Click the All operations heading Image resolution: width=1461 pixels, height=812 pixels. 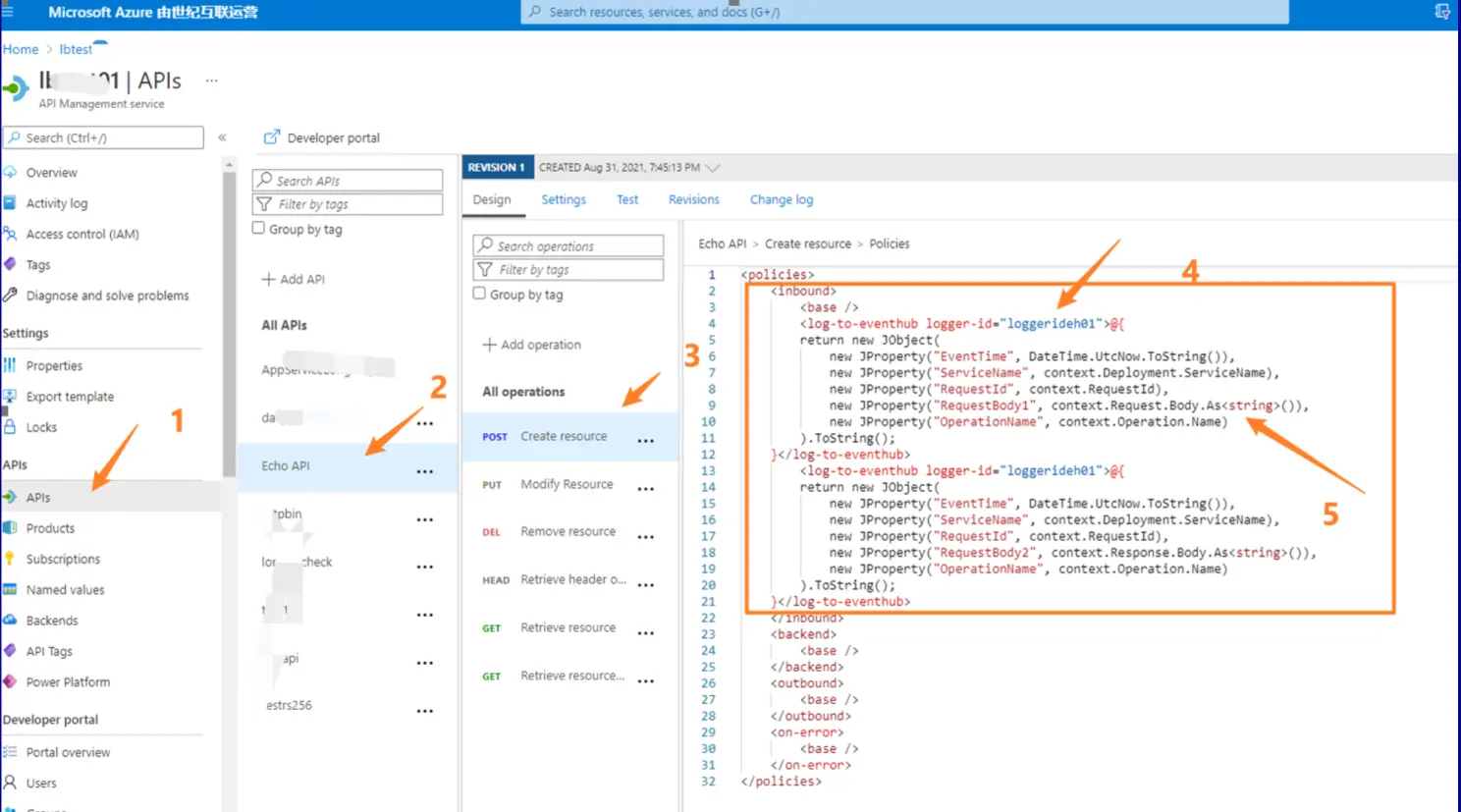click(x=523, y=392)
